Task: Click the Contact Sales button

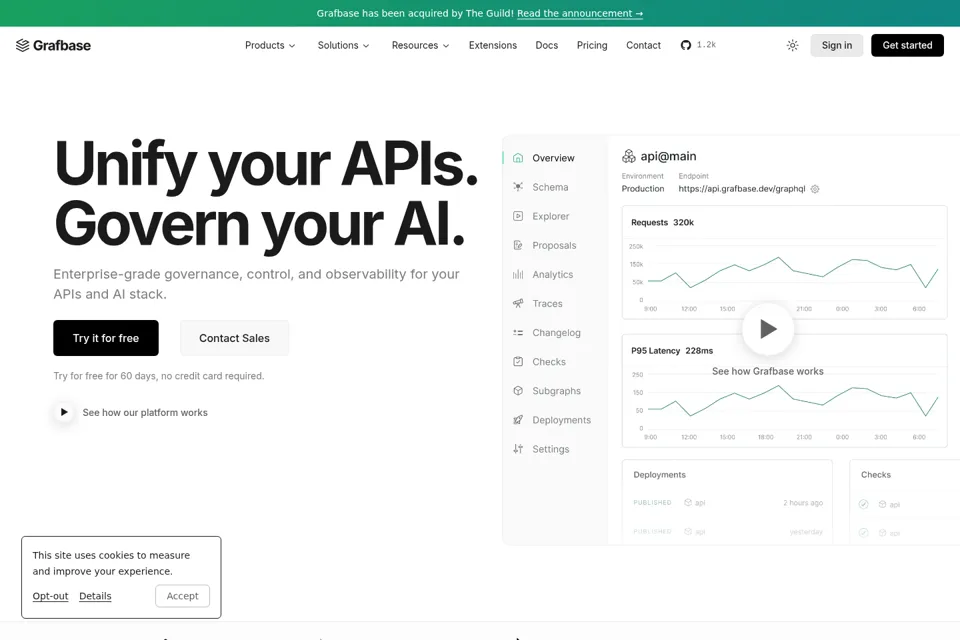Action: [234, 338]
